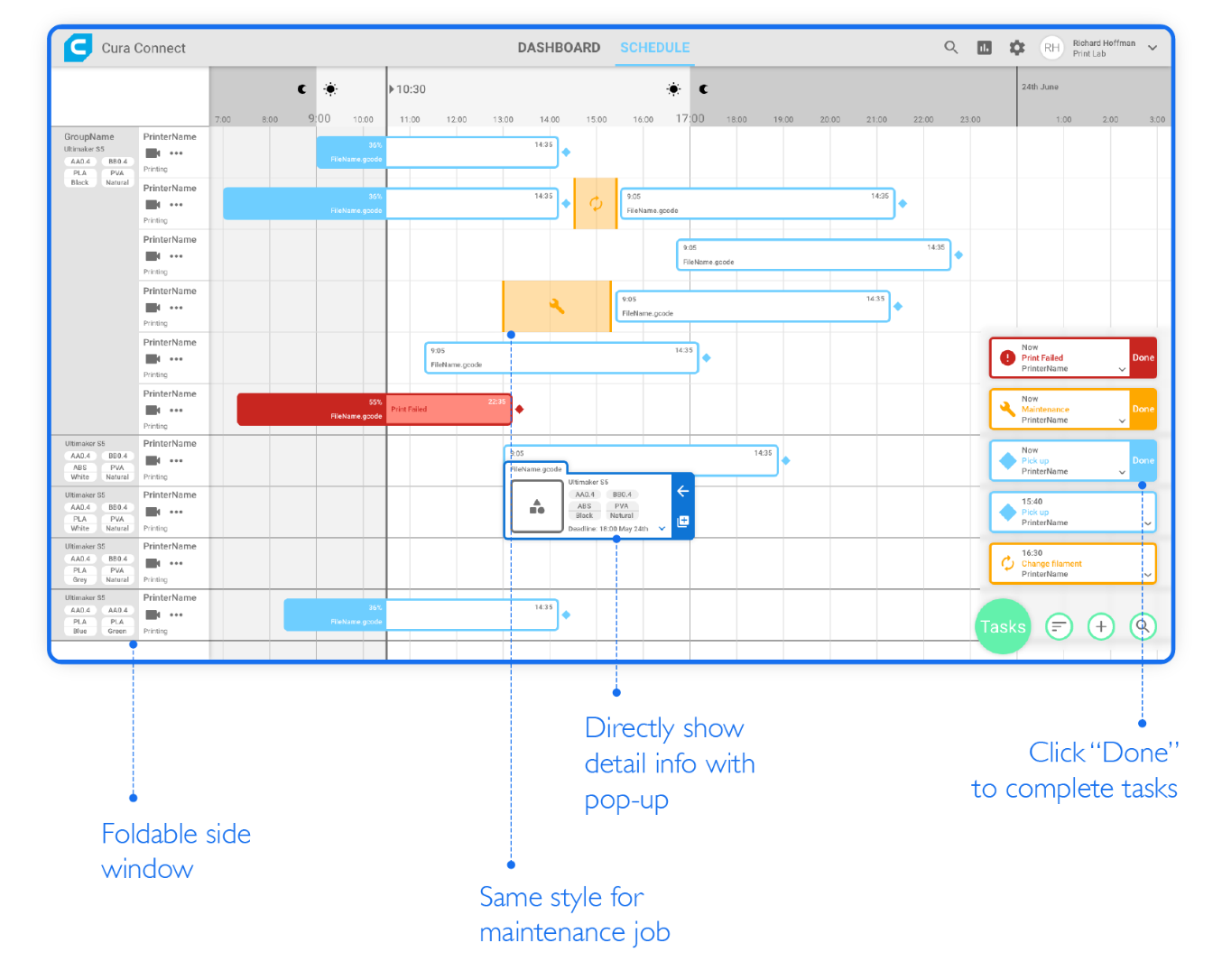The height and width of the screenshot is (980, 1222).
Task: Click the ABS White material chip in sidebar
Action: point(80,472)
